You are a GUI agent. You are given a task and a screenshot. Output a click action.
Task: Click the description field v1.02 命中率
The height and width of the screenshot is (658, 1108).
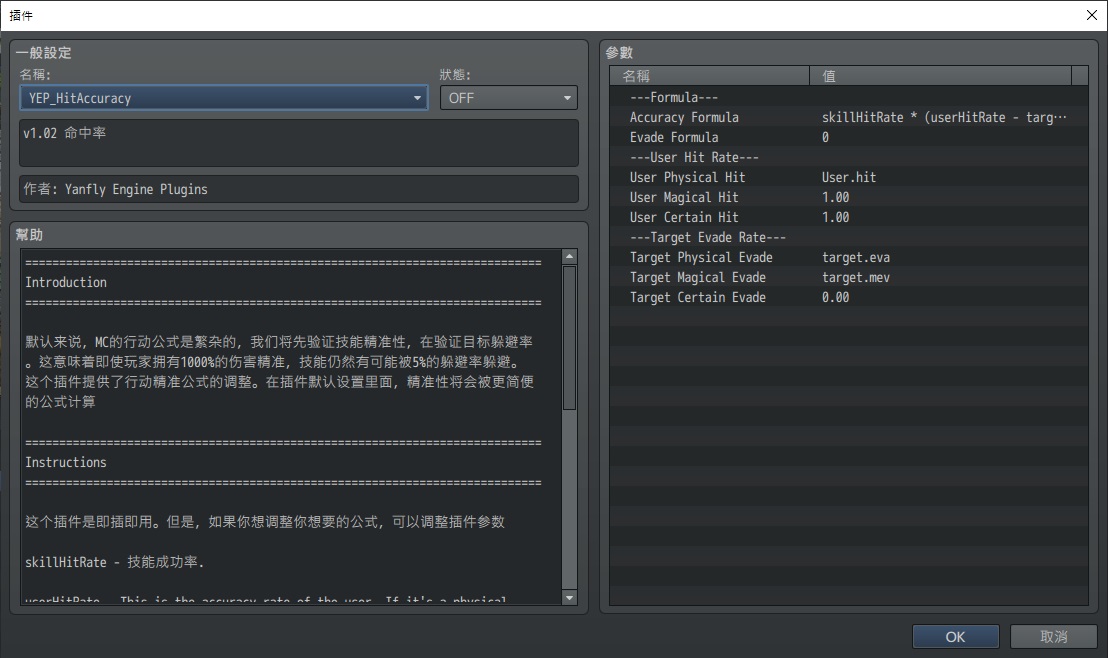(299, 143)
